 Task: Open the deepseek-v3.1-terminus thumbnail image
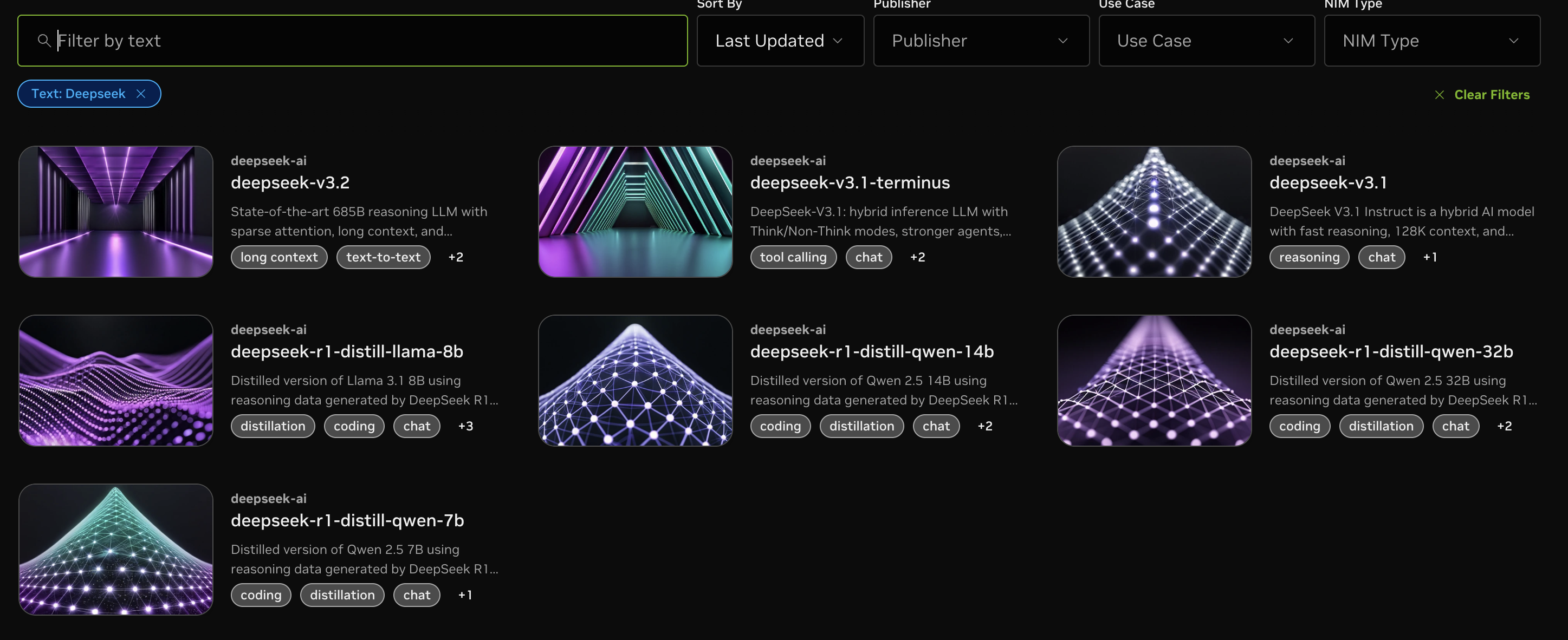click(x=635, y=212)
